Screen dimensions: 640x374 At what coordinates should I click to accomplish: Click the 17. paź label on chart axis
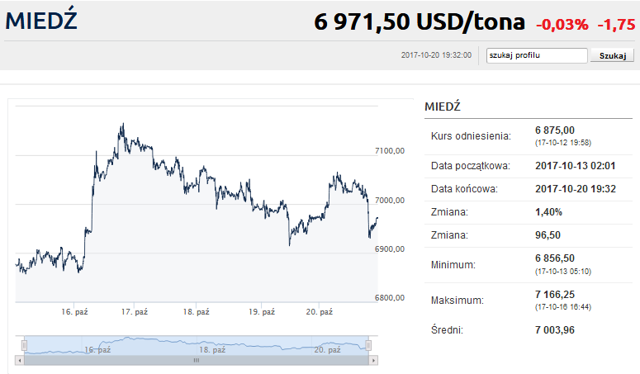(134, 312)
